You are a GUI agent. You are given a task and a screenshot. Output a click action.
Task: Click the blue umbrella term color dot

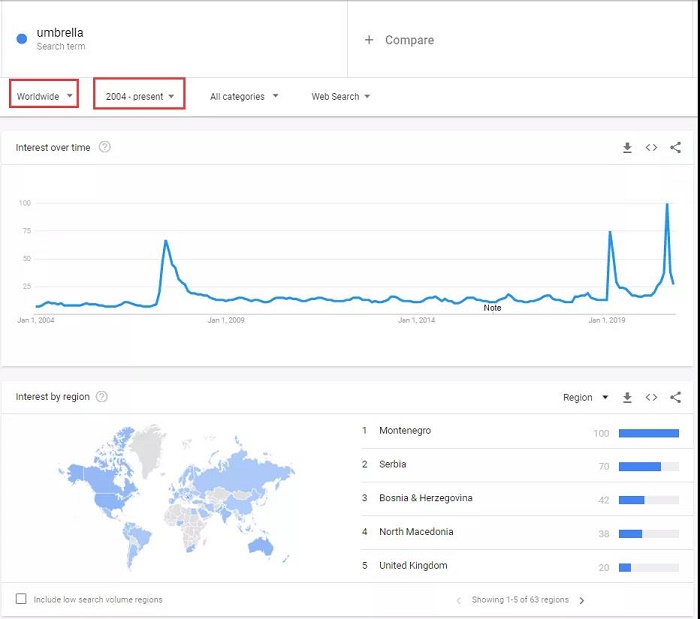pyautogui.click(x=22, y=39)
